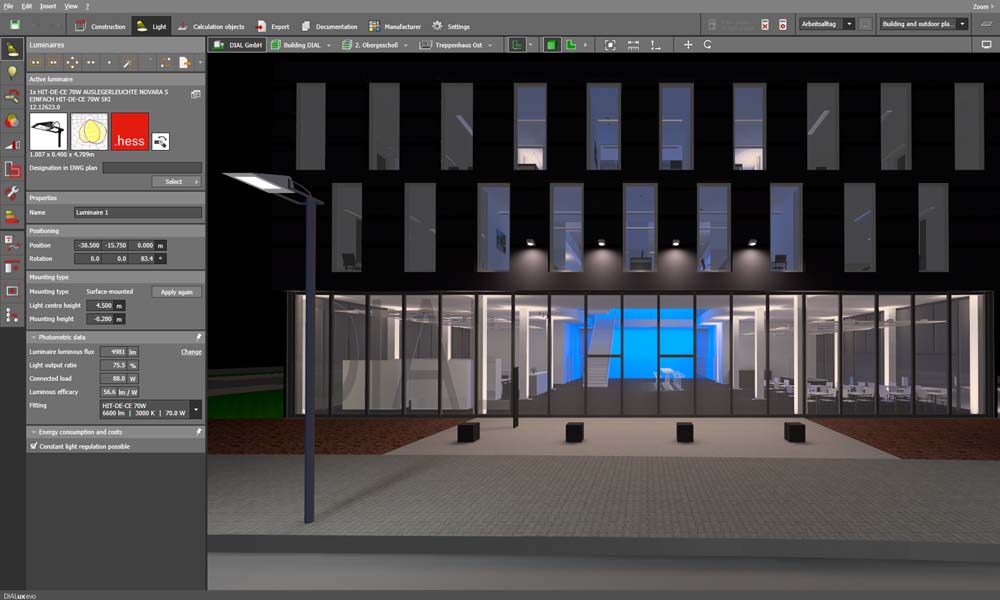
Task: Click the rotate view icon
Action: [x=708, y=45]
